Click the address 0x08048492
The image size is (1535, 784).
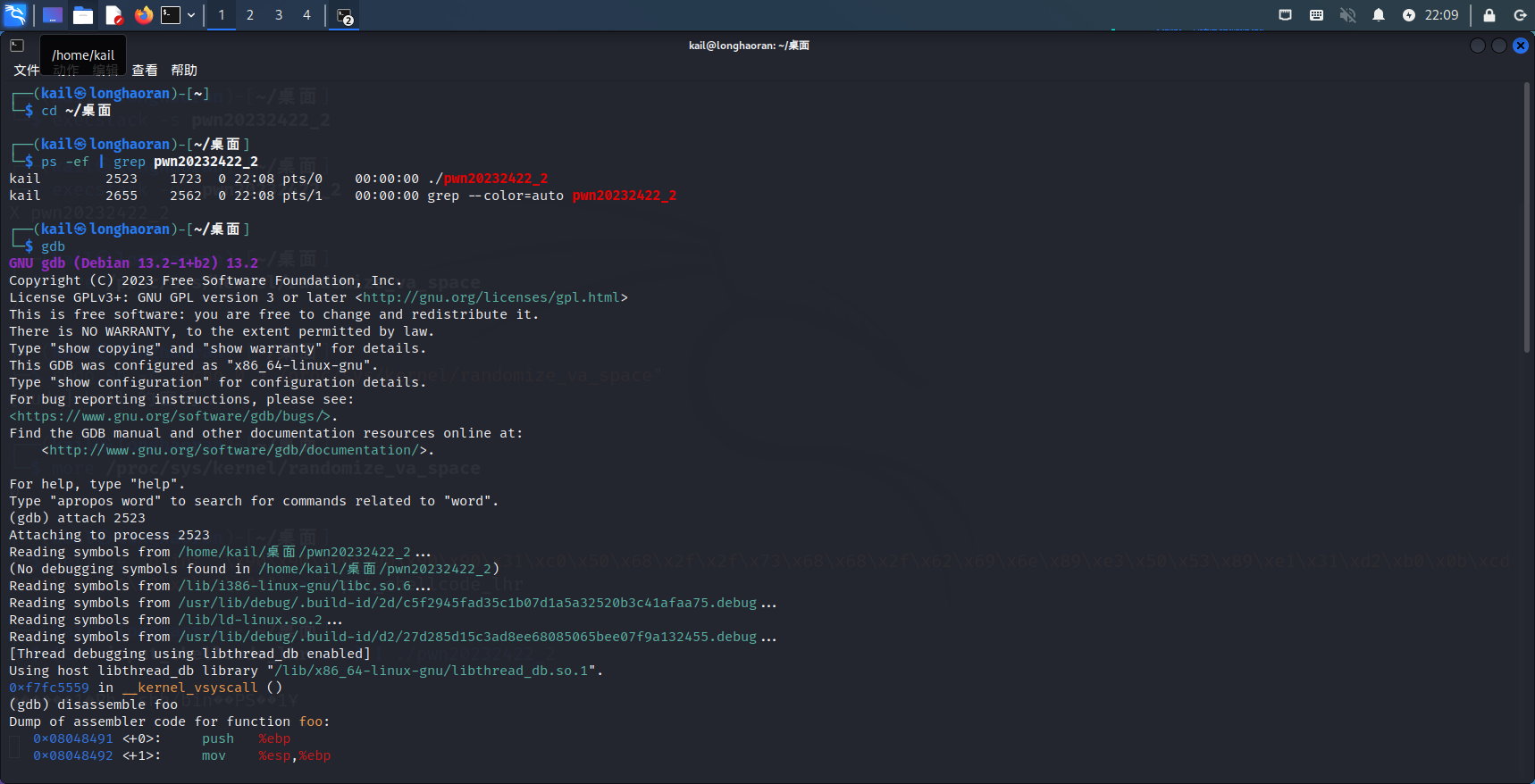point(73,755)
